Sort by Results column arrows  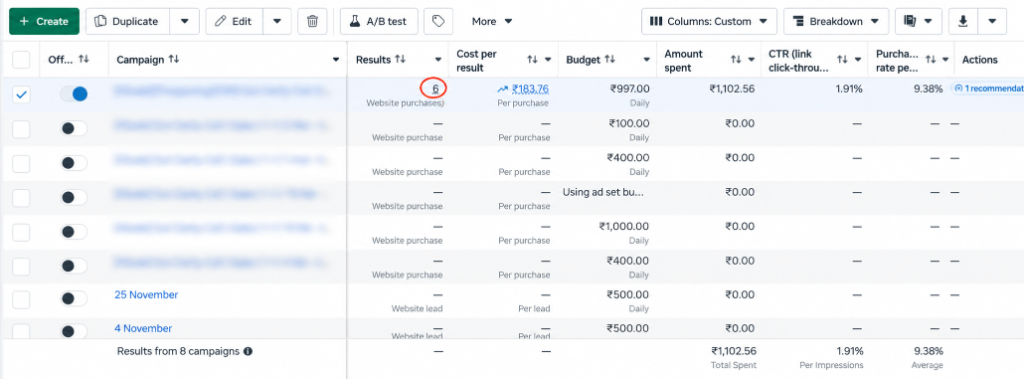(x=400, y=59)
